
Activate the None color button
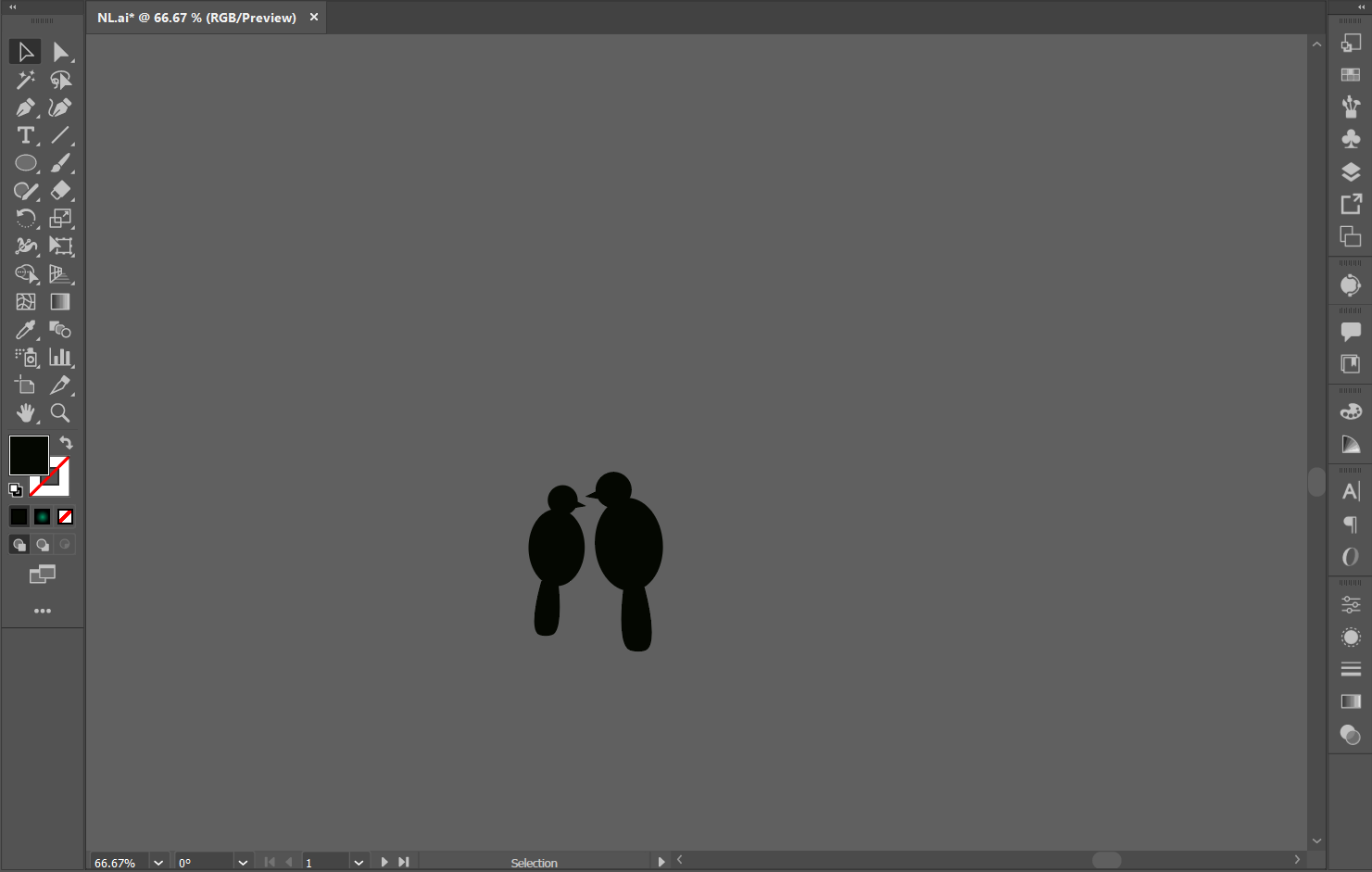coord(64,516)
